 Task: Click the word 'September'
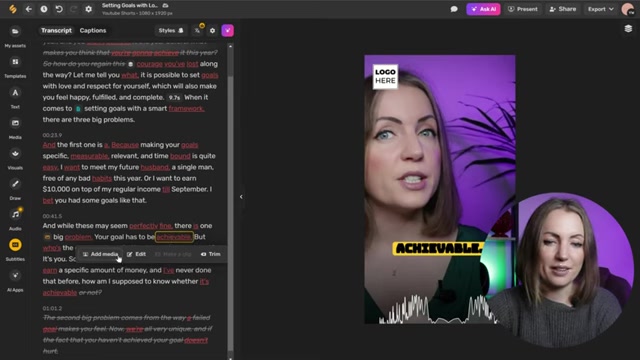(189, 189)
